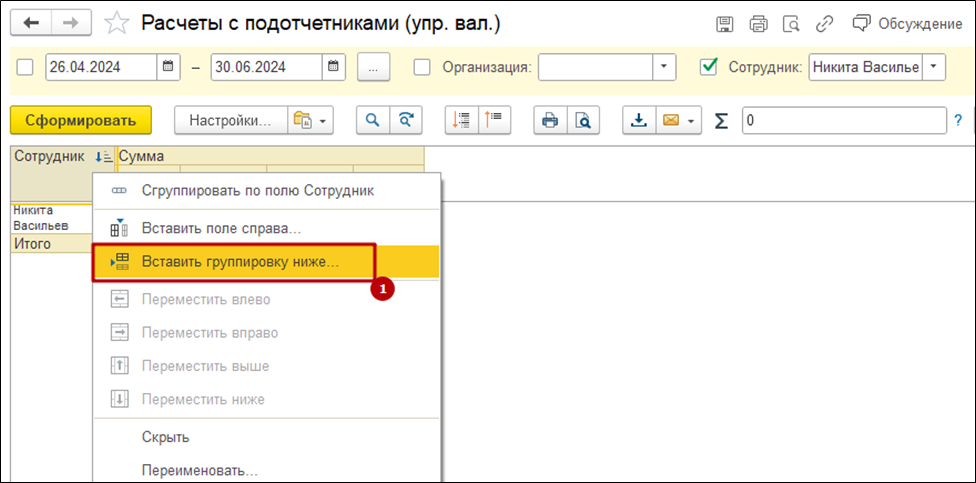Click the Сформировать button
The image size is (976, 483).
click(x=80, y=120)
